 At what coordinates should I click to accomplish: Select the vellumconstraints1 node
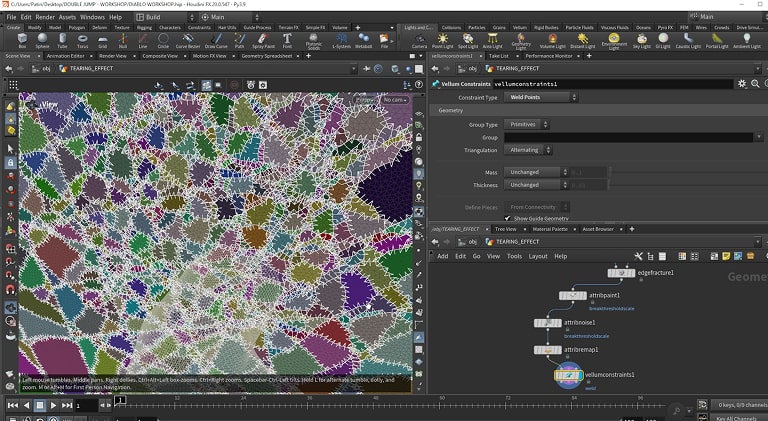[568, 375]
